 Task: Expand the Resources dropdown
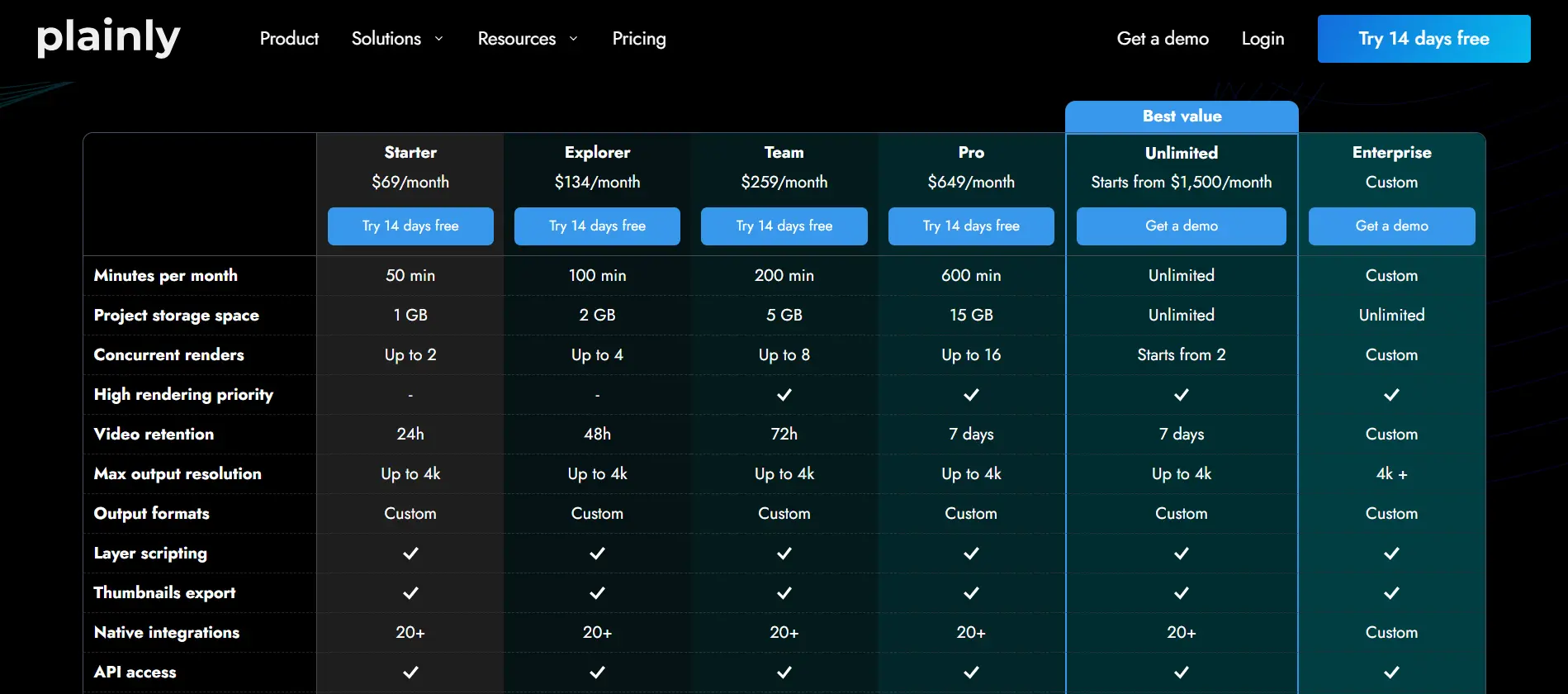pos(528,39)
